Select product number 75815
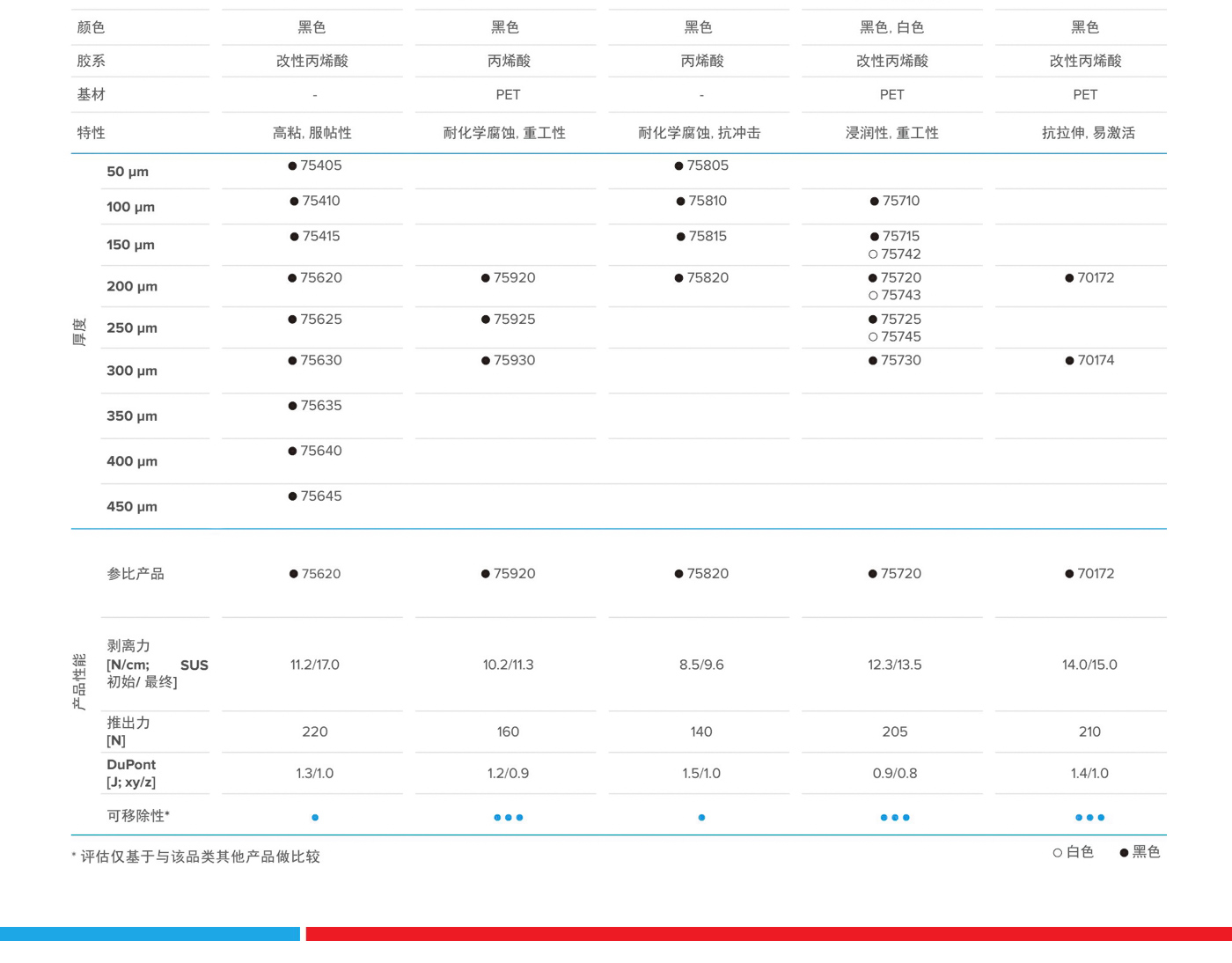 [701, 236]
